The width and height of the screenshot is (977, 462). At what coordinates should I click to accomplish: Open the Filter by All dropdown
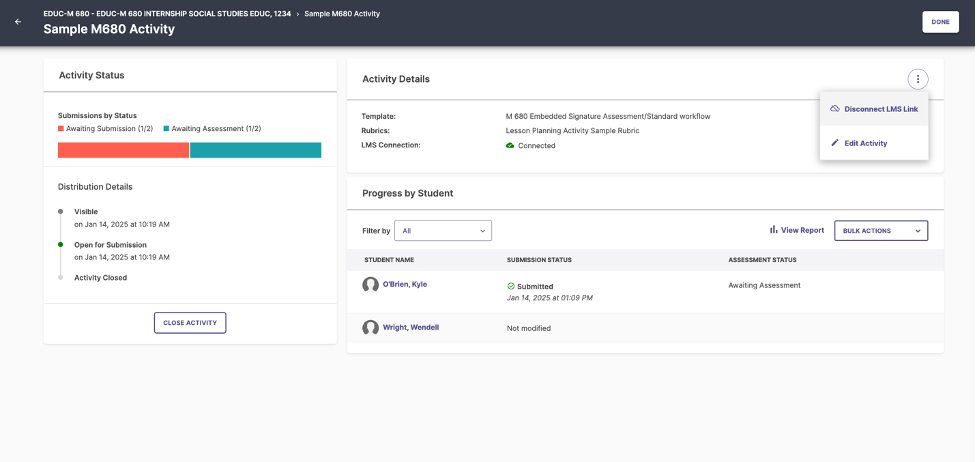(442, 231)
